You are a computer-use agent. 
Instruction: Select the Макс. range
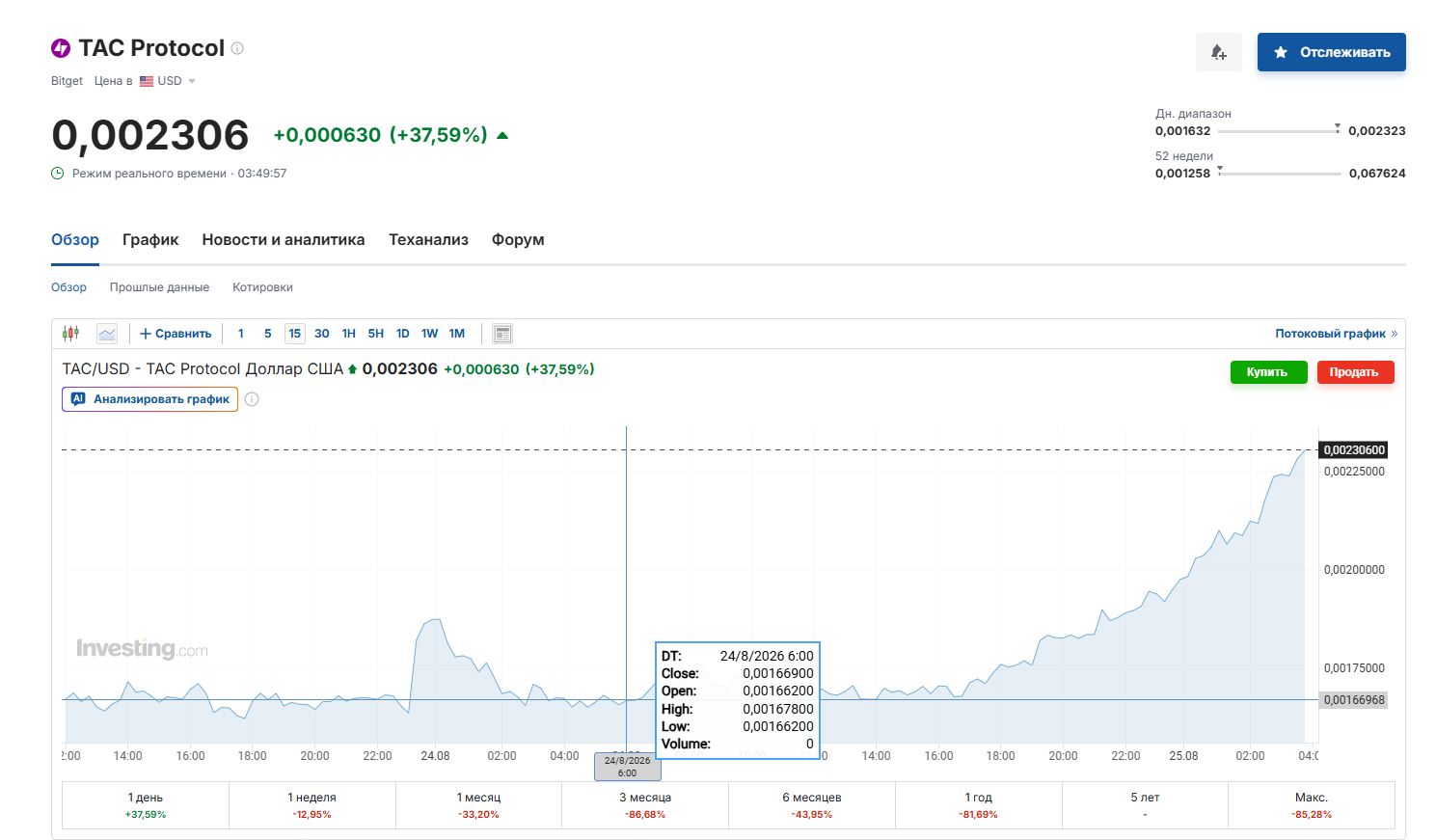[1312, 805]
